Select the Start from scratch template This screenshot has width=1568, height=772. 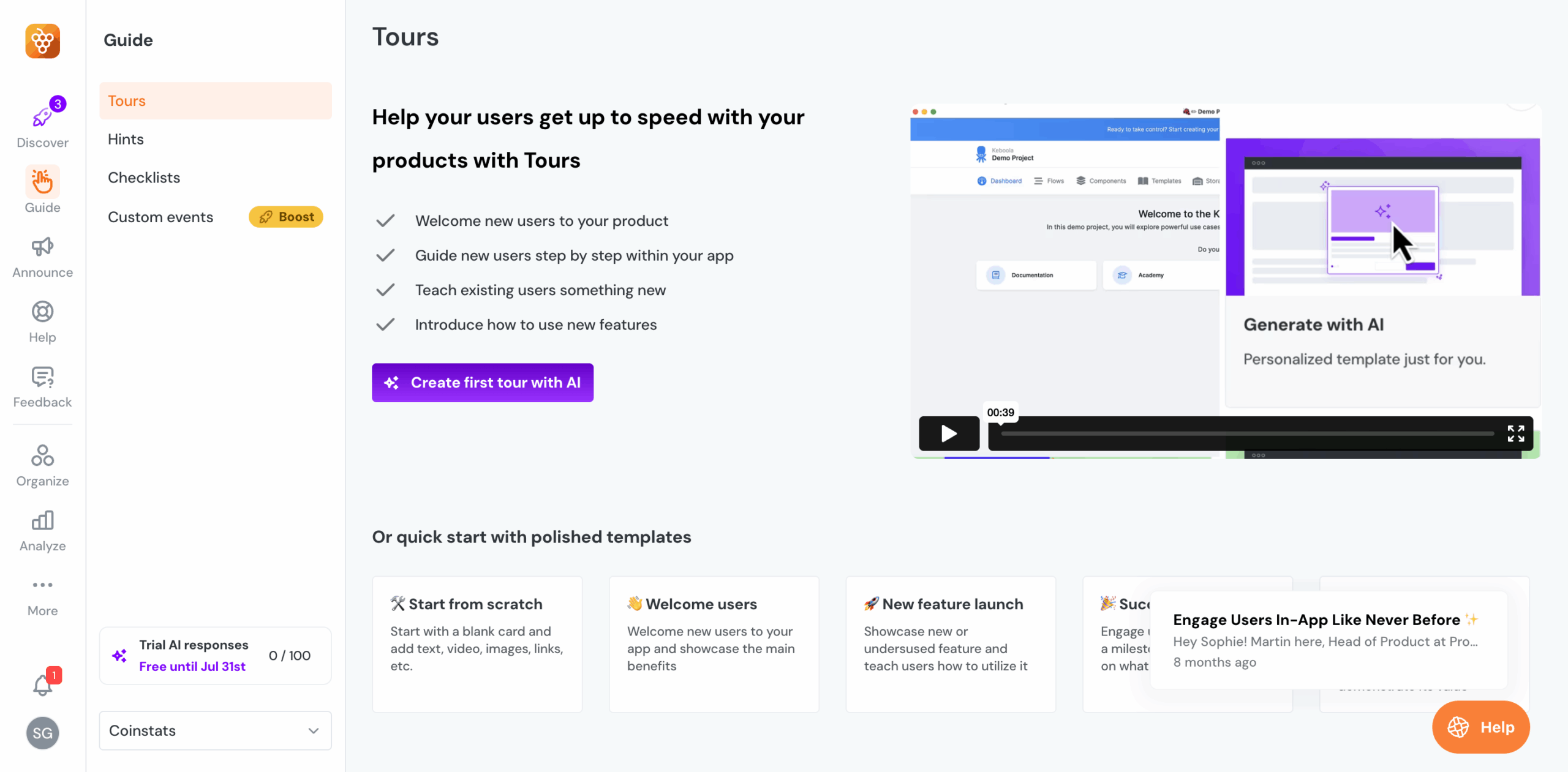(477, 643)
